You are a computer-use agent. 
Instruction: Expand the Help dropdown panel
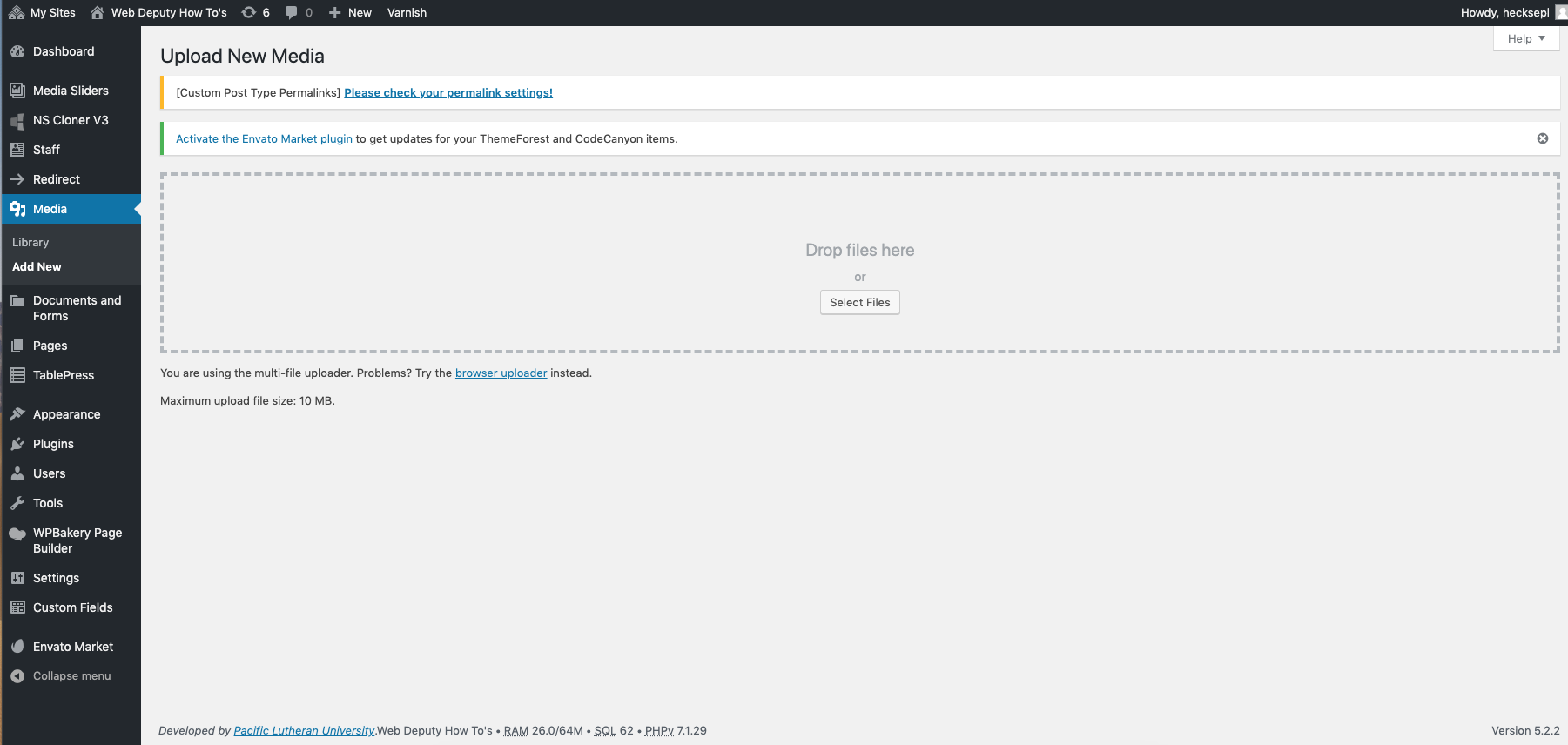1525,38
